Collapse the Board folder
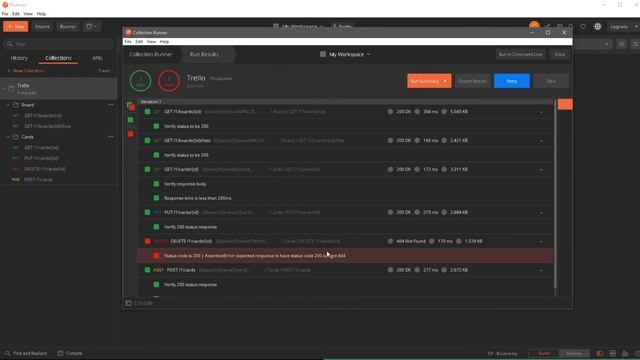Viewport: 640px width, 360px height. [x=8, y=105]
